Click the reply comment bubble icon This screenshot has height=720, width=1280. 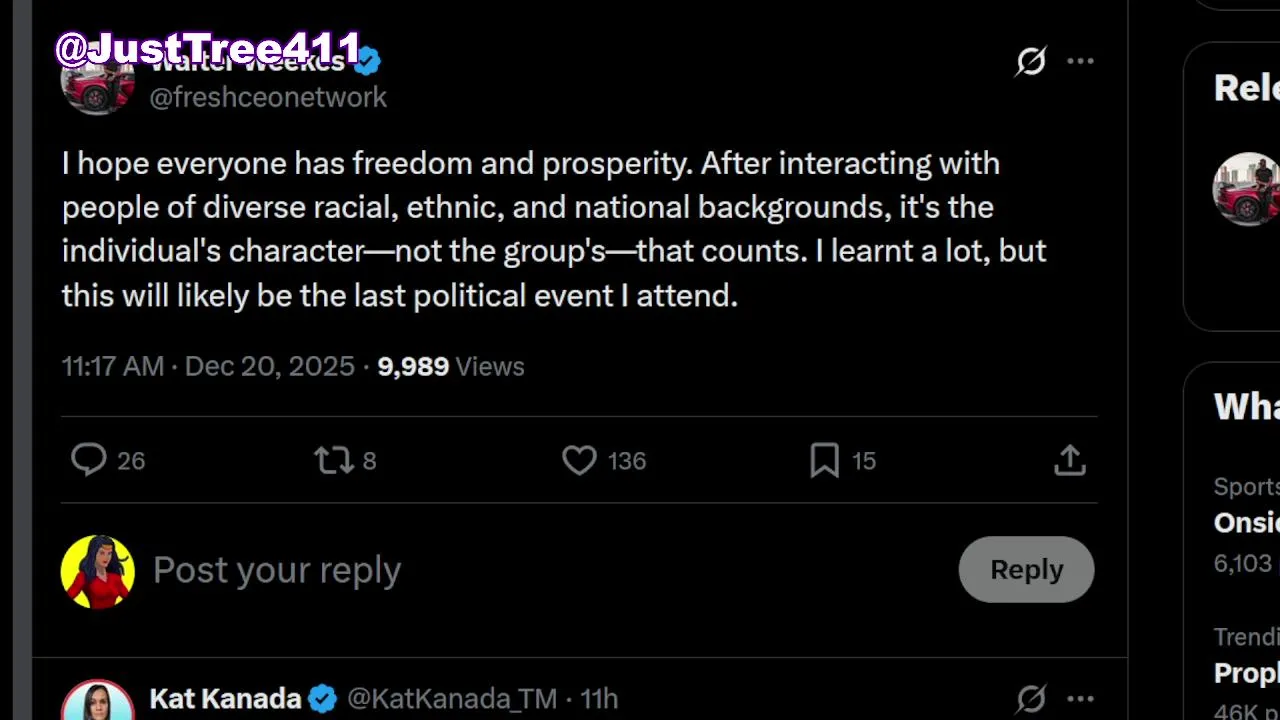89,460
